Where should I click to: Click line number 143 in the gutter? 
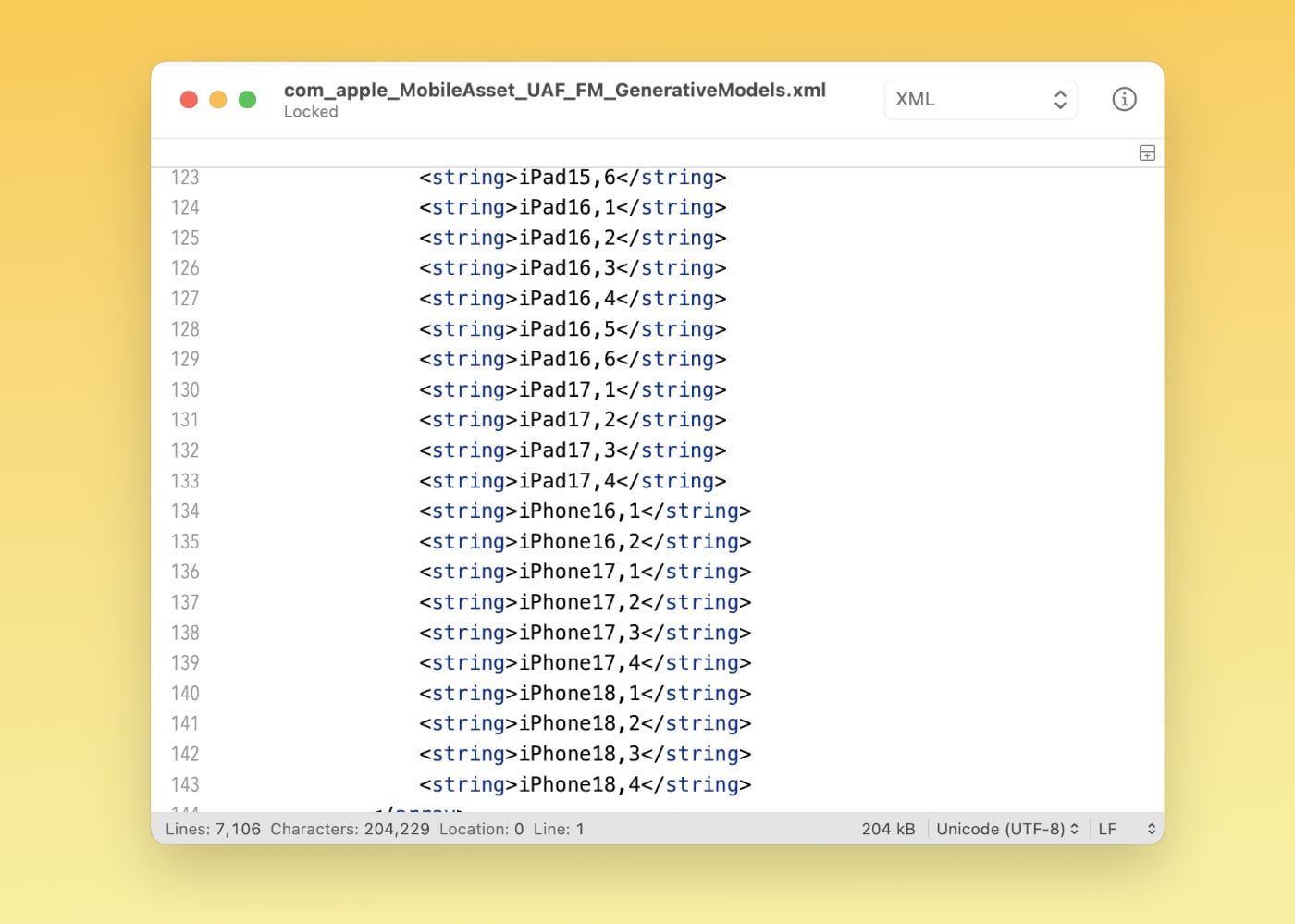[185, 784]
